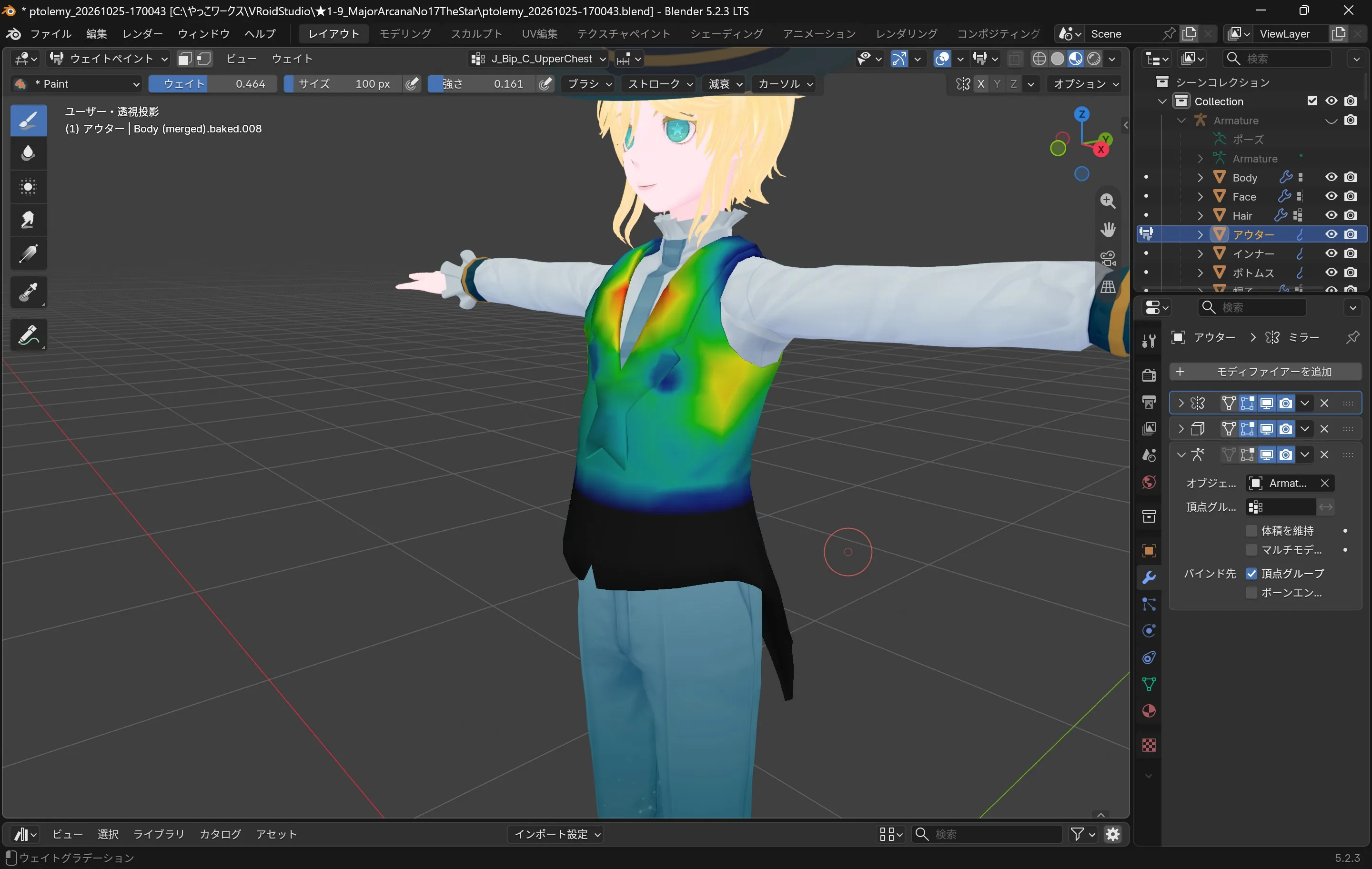Open the 減衰 falloff dropdown
The height and width of the screenshot is (869, 1372).
coord(725,84)
